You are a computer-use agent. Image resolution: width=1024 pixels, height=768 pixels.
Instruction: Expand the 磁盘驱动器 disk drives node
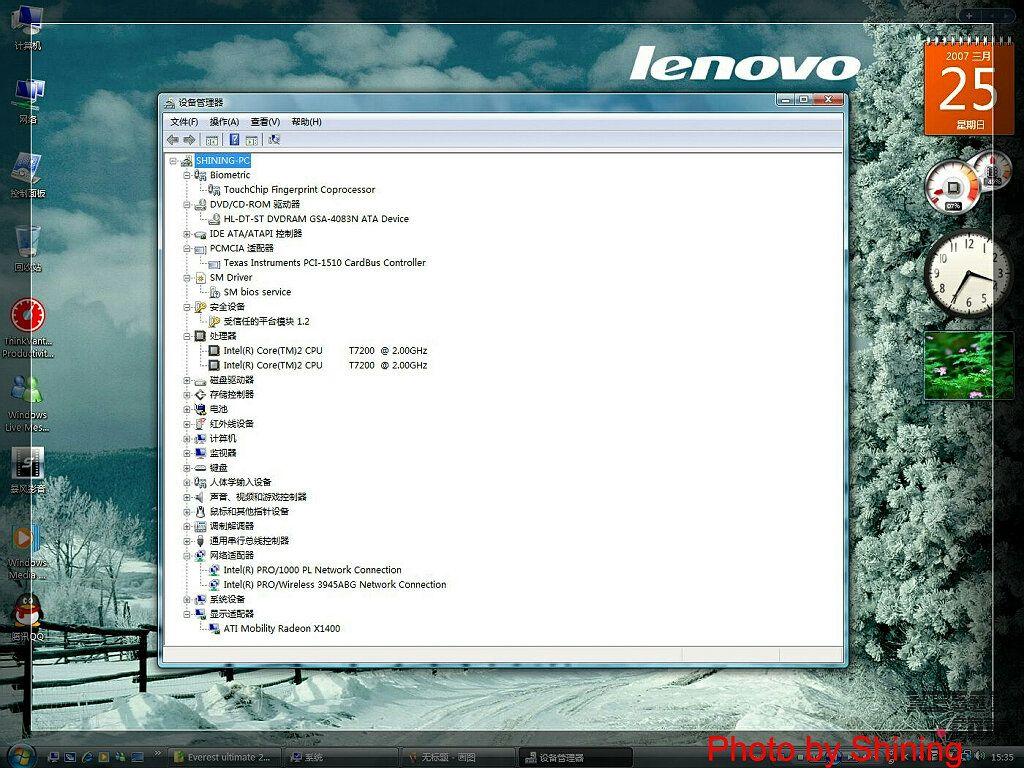point(186,381)
